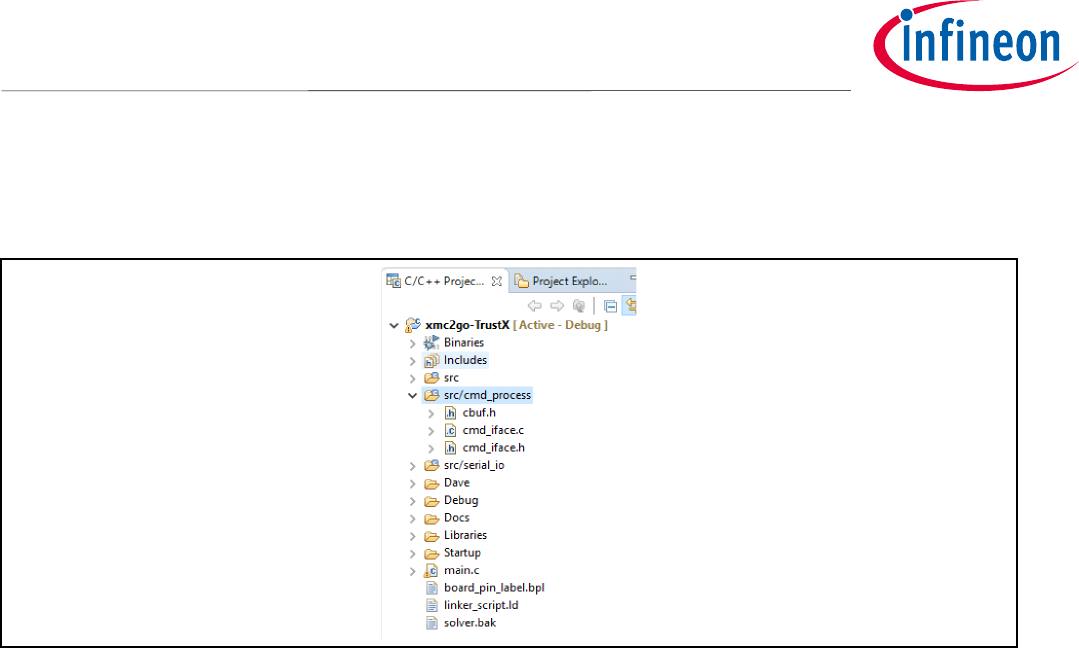Click the C/C++ Projects tab icon

coord(393,281)
